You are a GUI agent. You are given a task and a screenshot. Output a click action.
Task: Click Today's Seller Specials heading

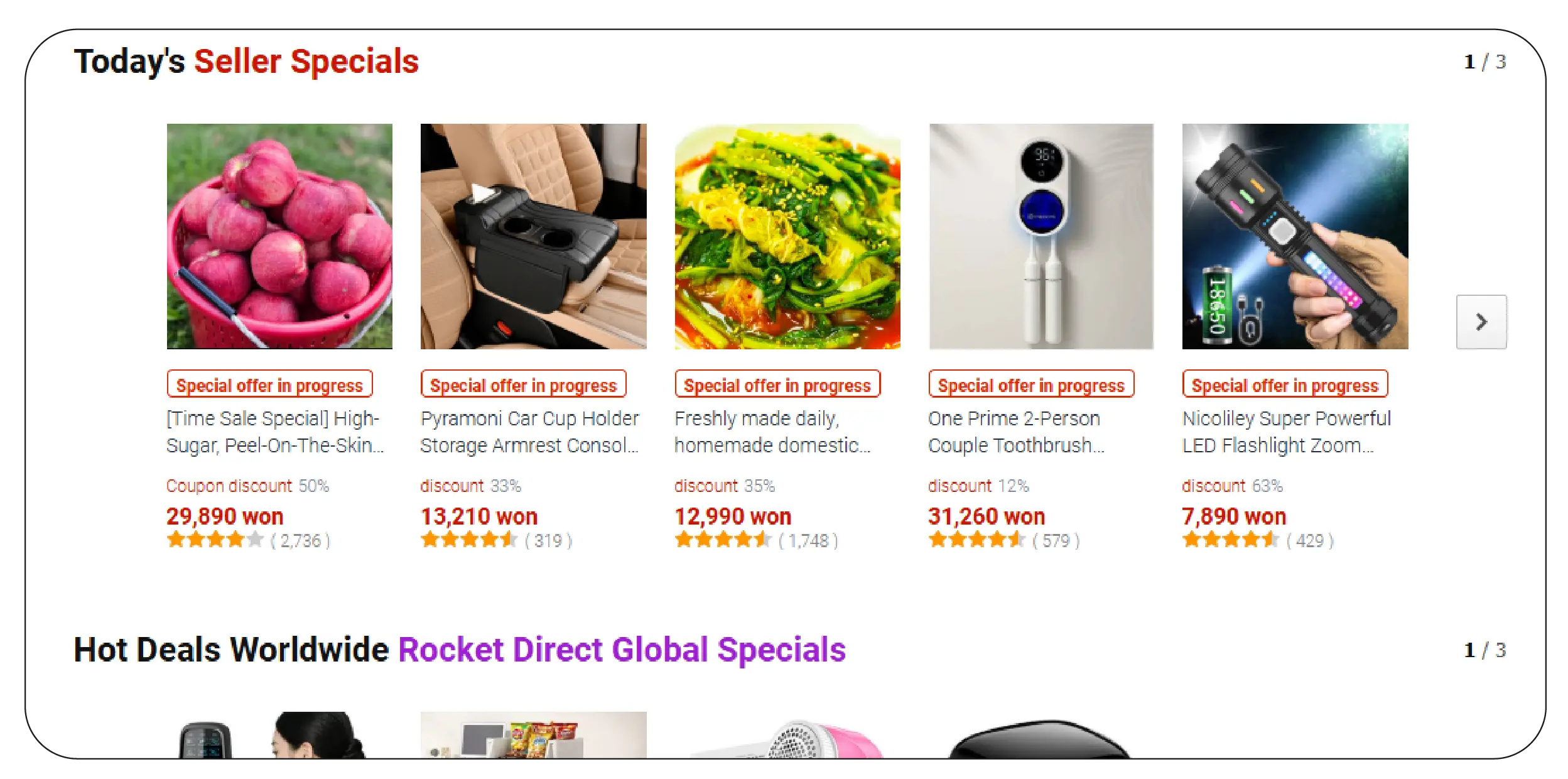pos(246,62)
